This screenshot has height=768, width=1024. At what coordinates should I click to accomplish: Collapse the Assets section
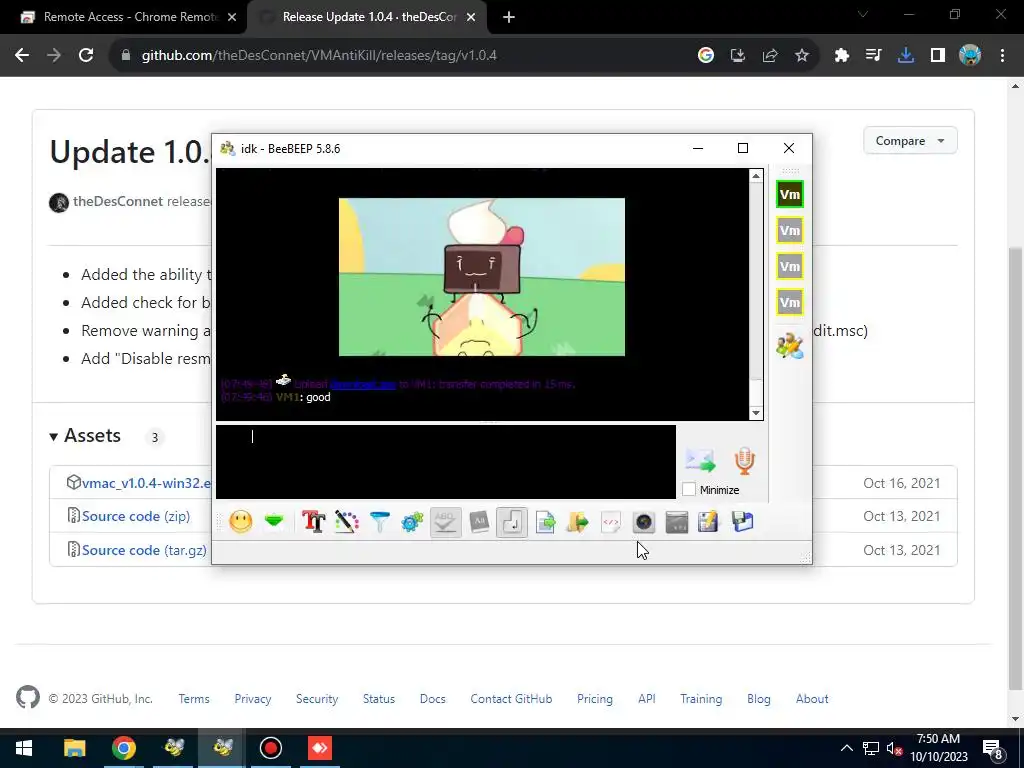[x=86, y=436]
